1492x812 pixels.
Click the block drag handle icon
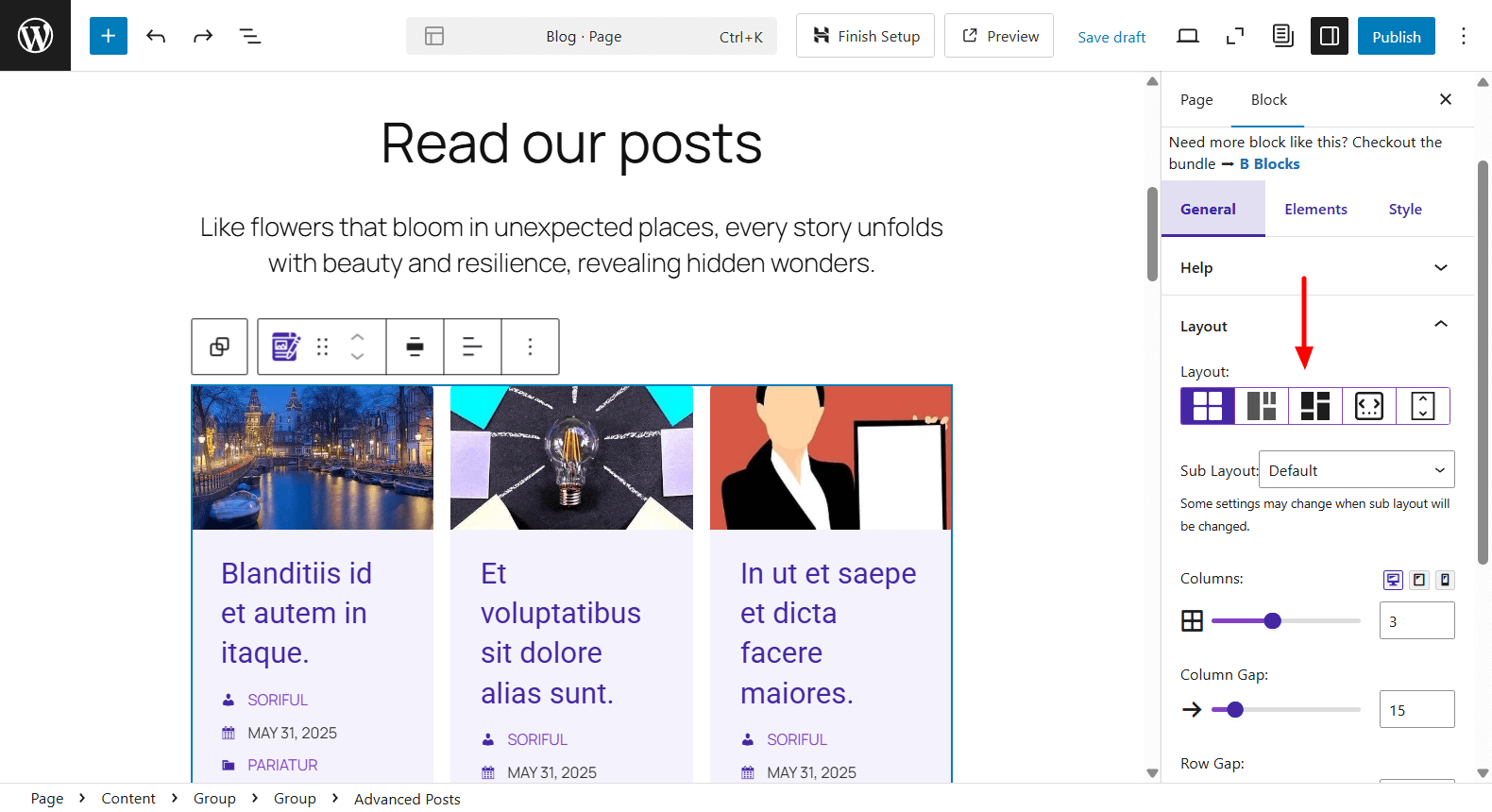pos(323,347)
